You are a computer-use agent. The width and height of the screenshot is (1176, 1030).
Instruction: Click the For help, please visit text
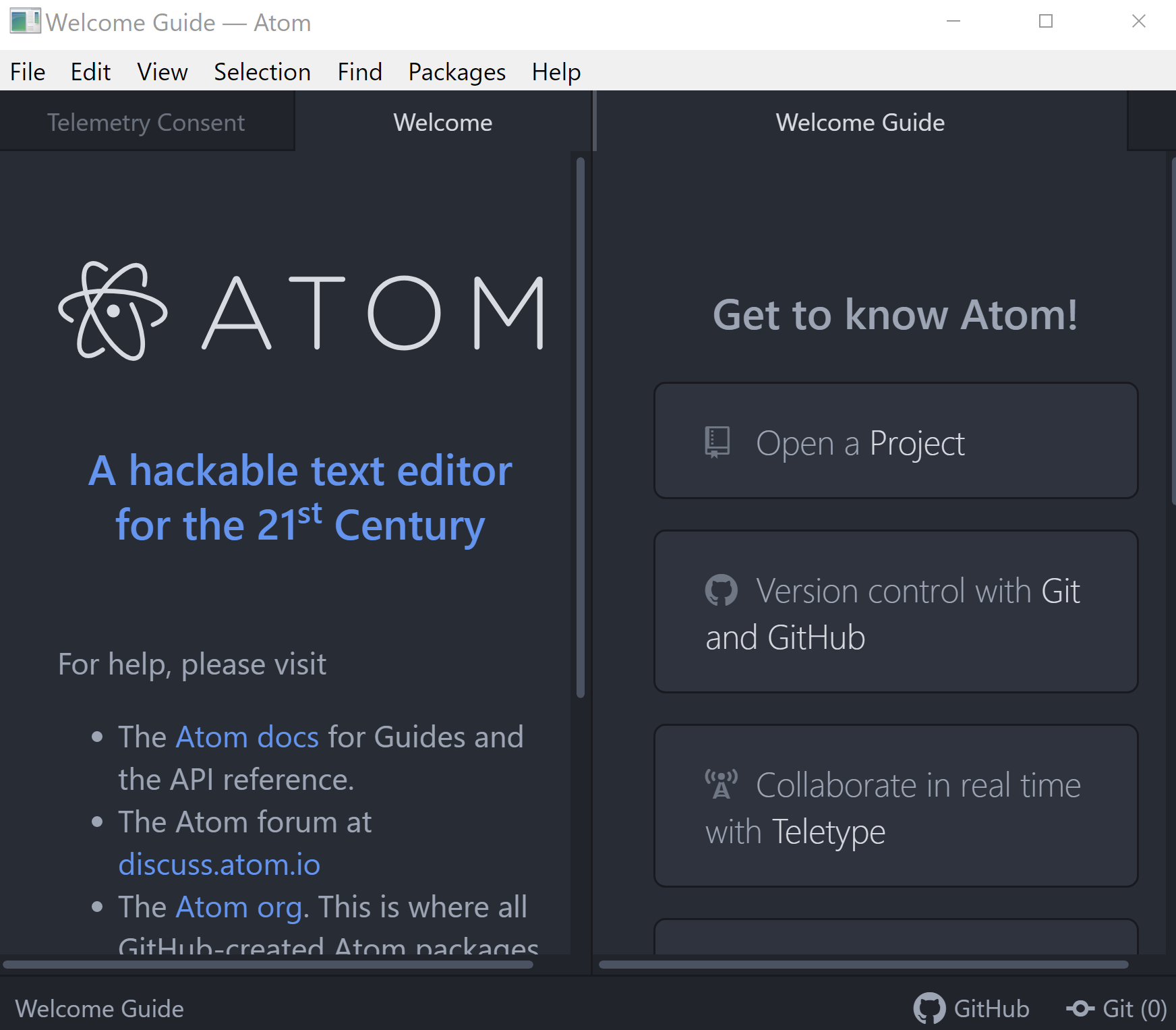tap(192, 664)
